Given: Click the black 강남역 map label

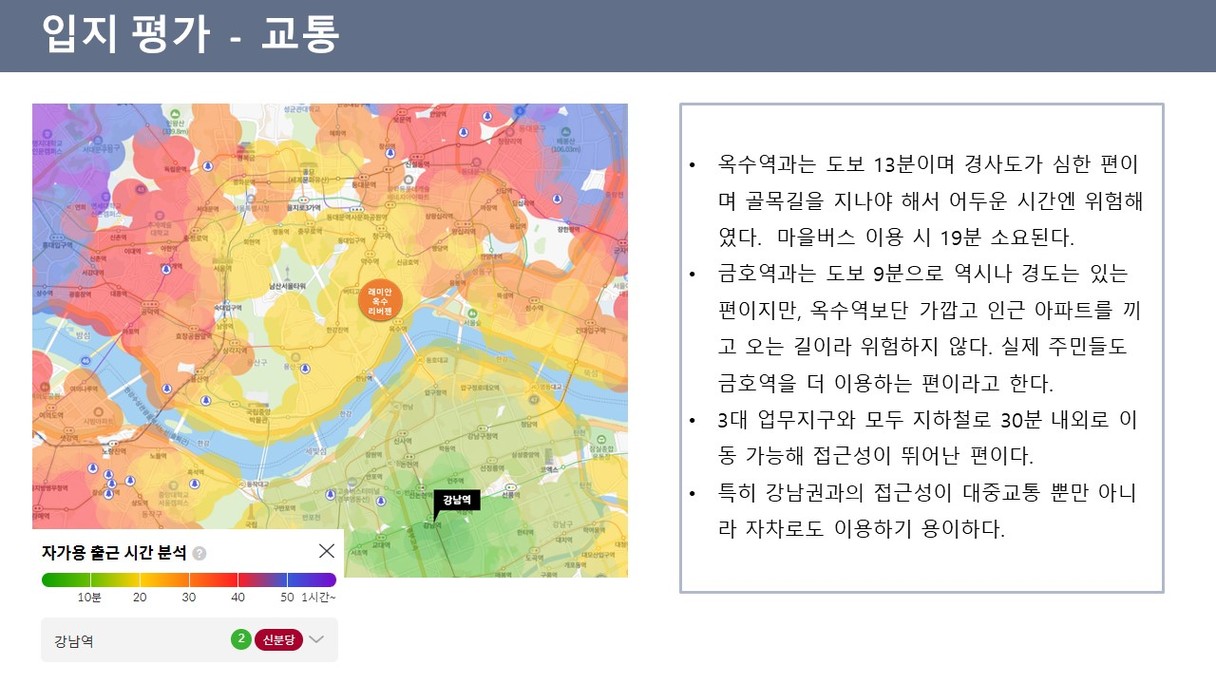Looking at the screenshot, I should tap(457, 499).
